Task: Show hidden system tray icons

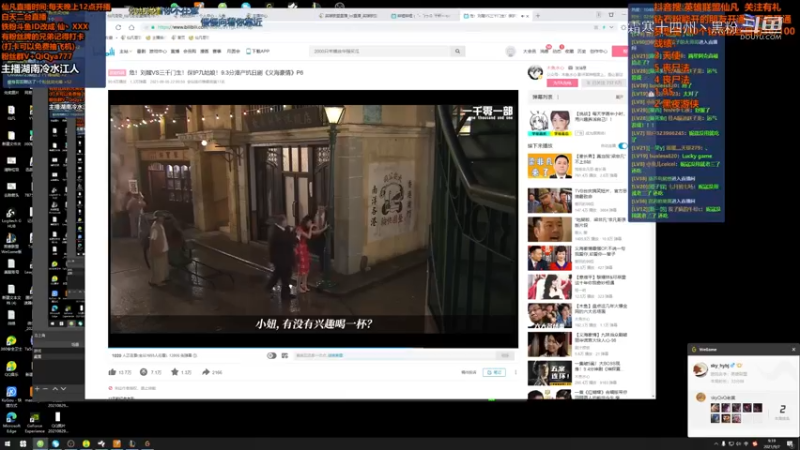Action: [x=716, y=444]
